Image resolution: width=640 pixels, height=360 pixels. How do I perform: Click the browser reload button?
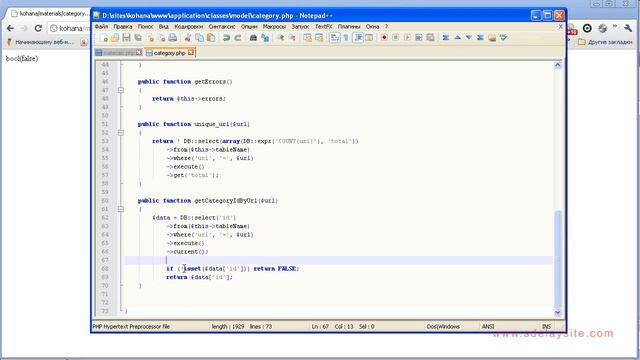[x=38, y=28]
